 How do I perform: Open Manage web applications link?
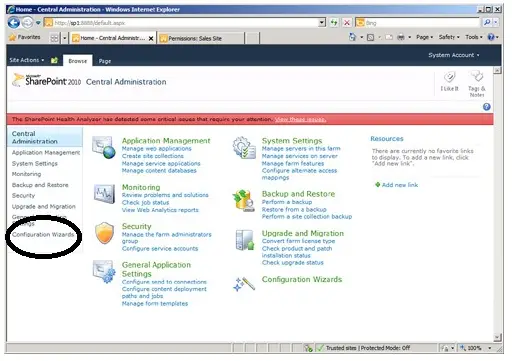click(x=157, y=149)
